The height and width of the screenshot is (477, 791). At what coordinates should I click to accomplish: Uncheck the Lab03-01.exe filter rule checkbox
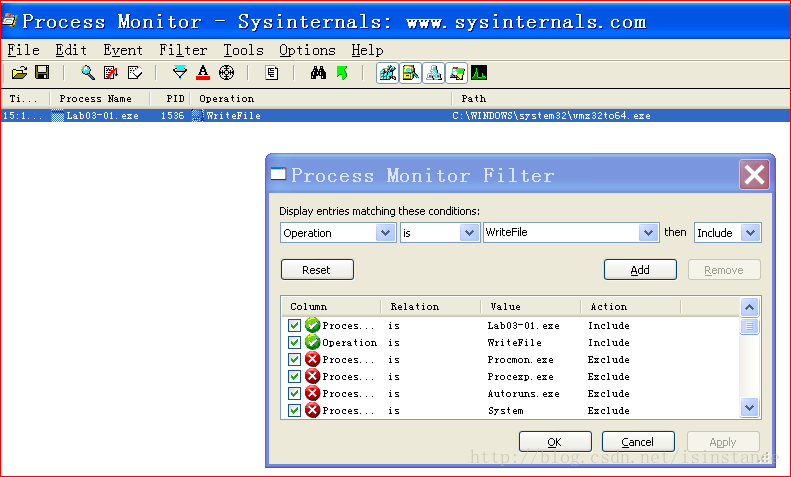click(294, 325)
